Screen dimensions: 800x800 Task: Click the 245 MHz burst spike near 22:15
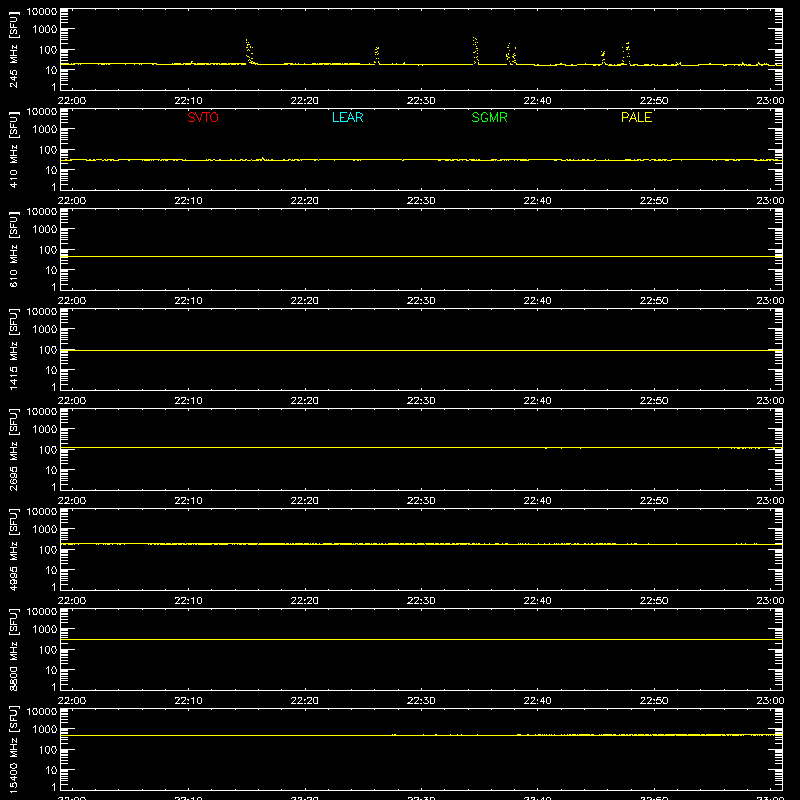249,52
